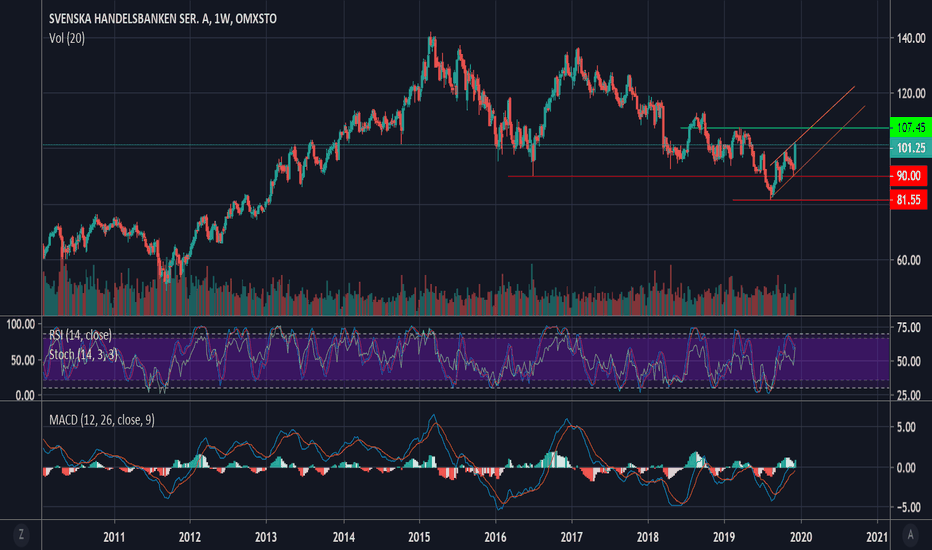
Task: Select the MACD (12, 26, close, 9) label
Action: tap(102, 420)
